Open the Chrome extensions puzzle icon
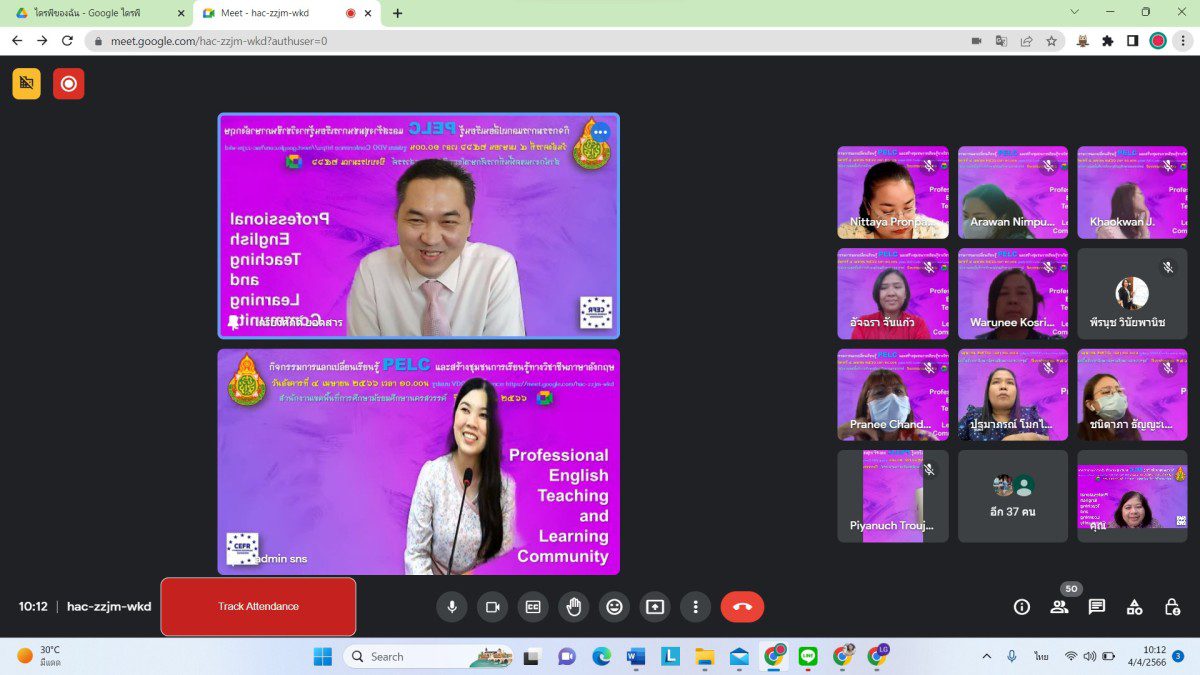The image size is (1200, 675). [1108, 41]
